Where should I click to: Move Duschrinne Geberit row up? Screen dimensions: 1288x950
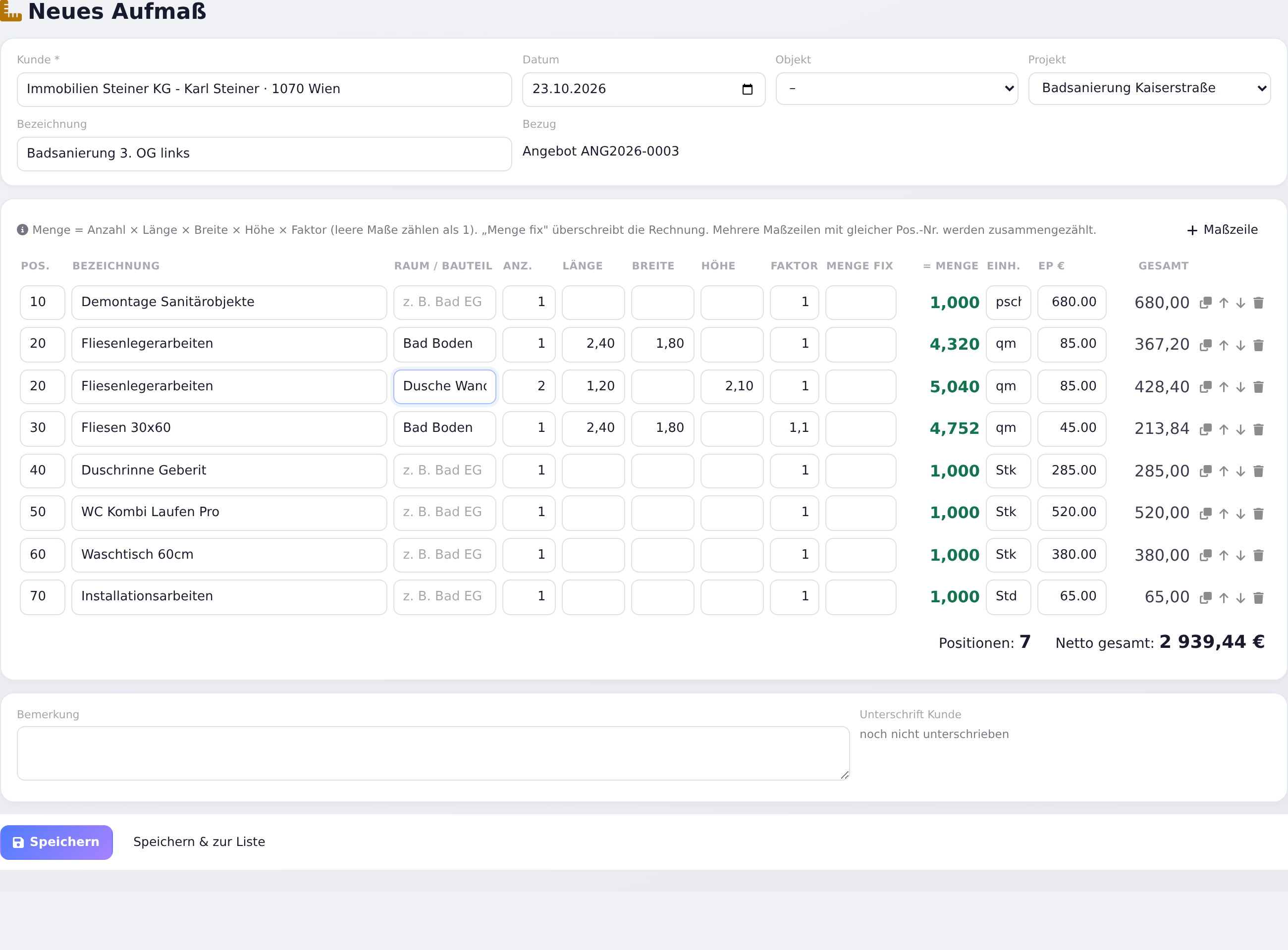coord(1224,471)
